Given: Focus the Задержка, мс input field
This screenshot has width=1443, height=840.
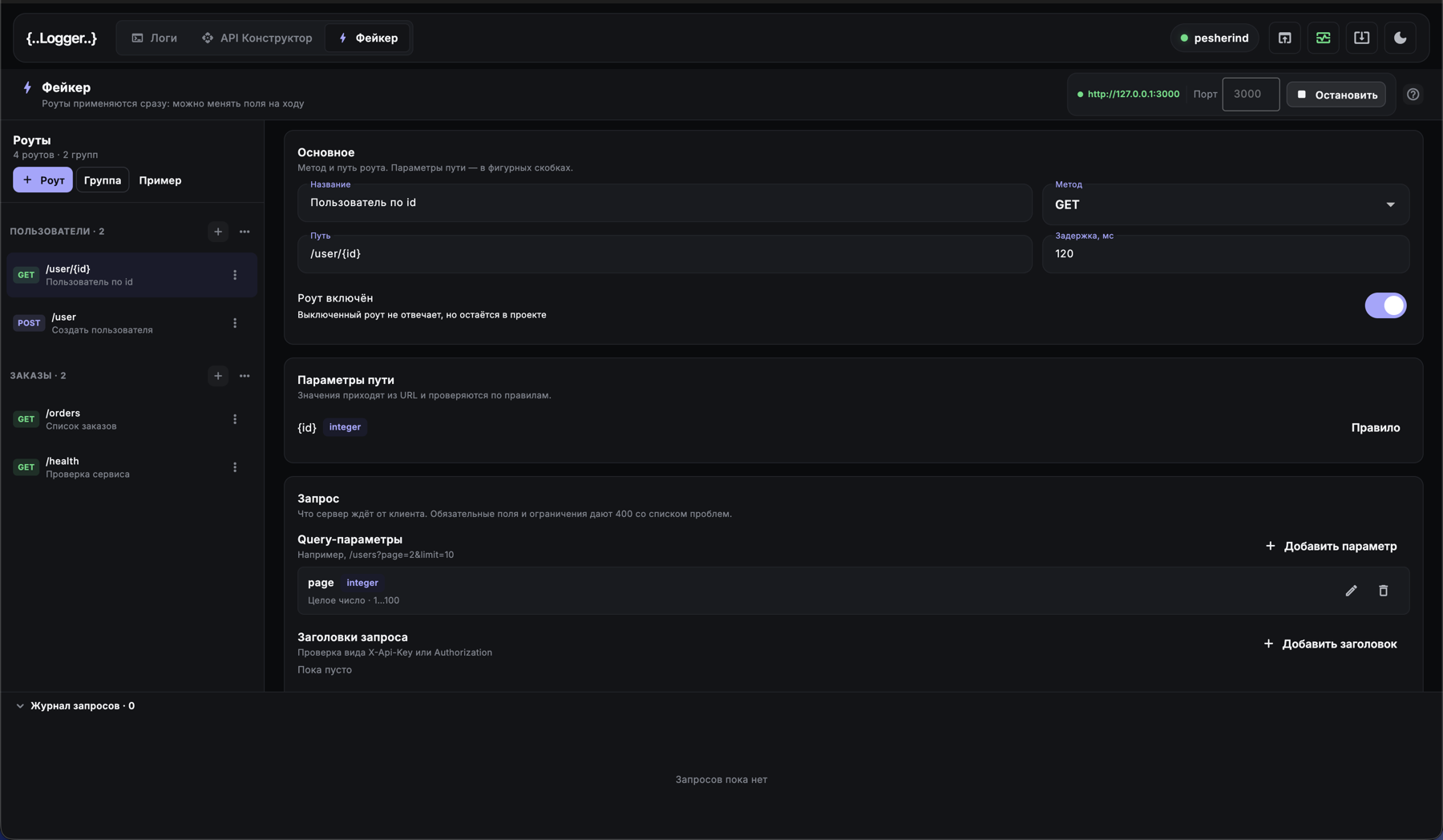Looking at the screenshot, I should tap(1226, 254).
